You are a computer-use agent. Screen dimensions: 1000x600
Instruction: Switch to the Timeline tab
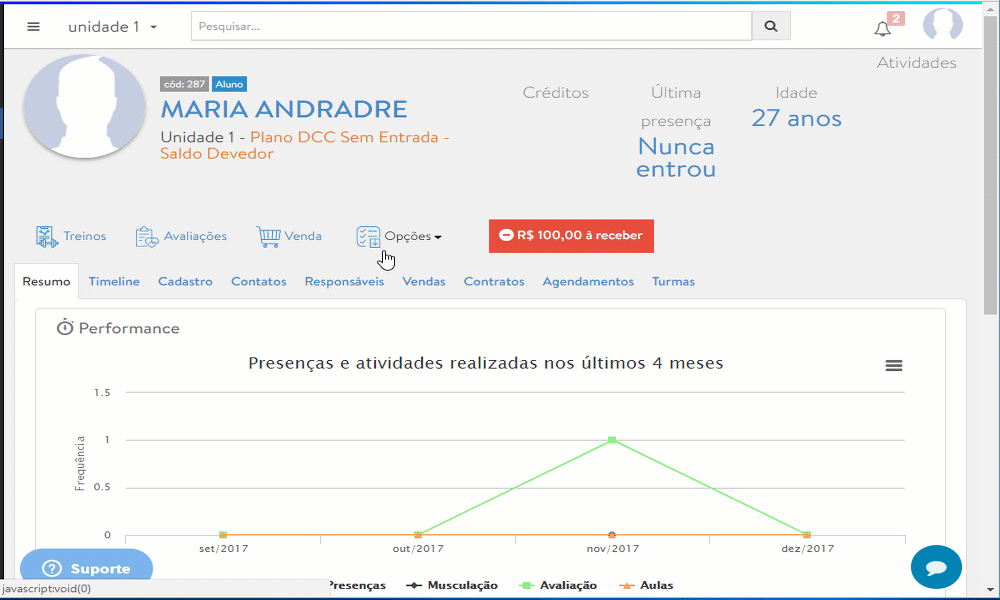click(x=114, y=282)
